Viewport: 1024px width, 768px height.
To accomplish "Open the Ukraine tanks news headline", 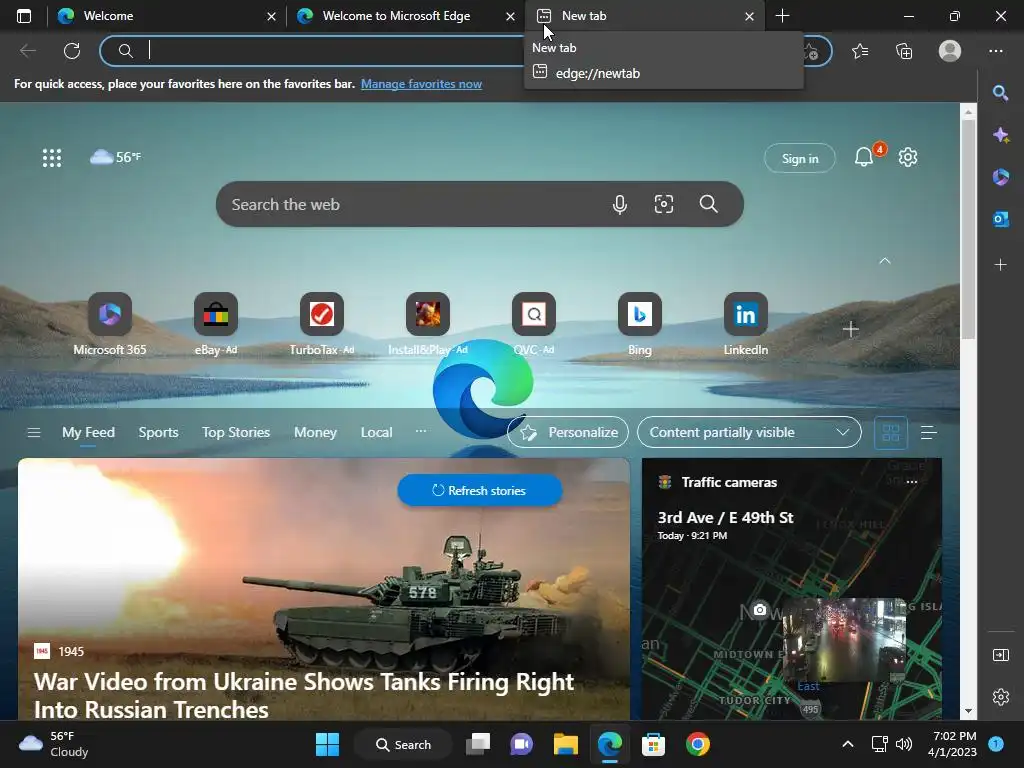I will (x=304, y=696).
